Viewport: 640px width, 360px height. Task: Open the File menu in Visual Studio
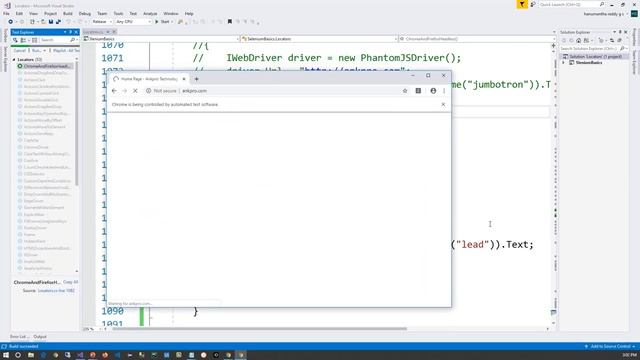click(x=6, y=13)
